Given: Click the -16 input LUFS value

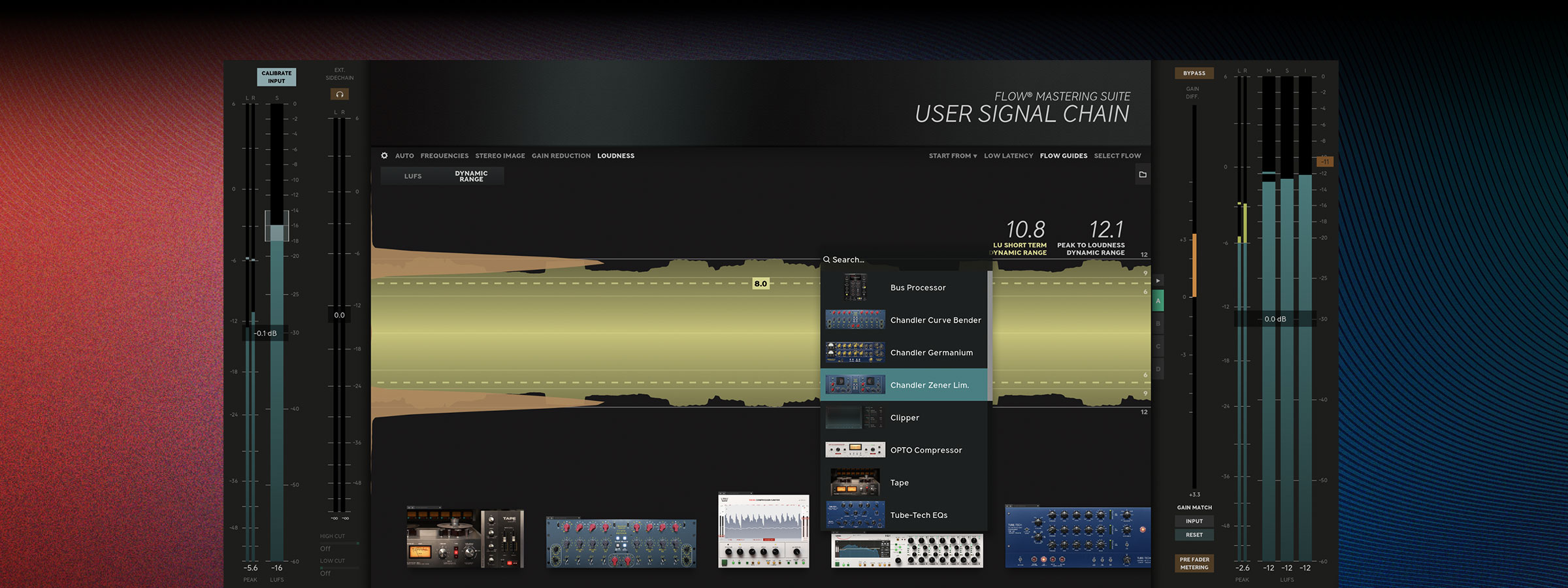Looking at the screenshot, I should click(x=277, y=568).
